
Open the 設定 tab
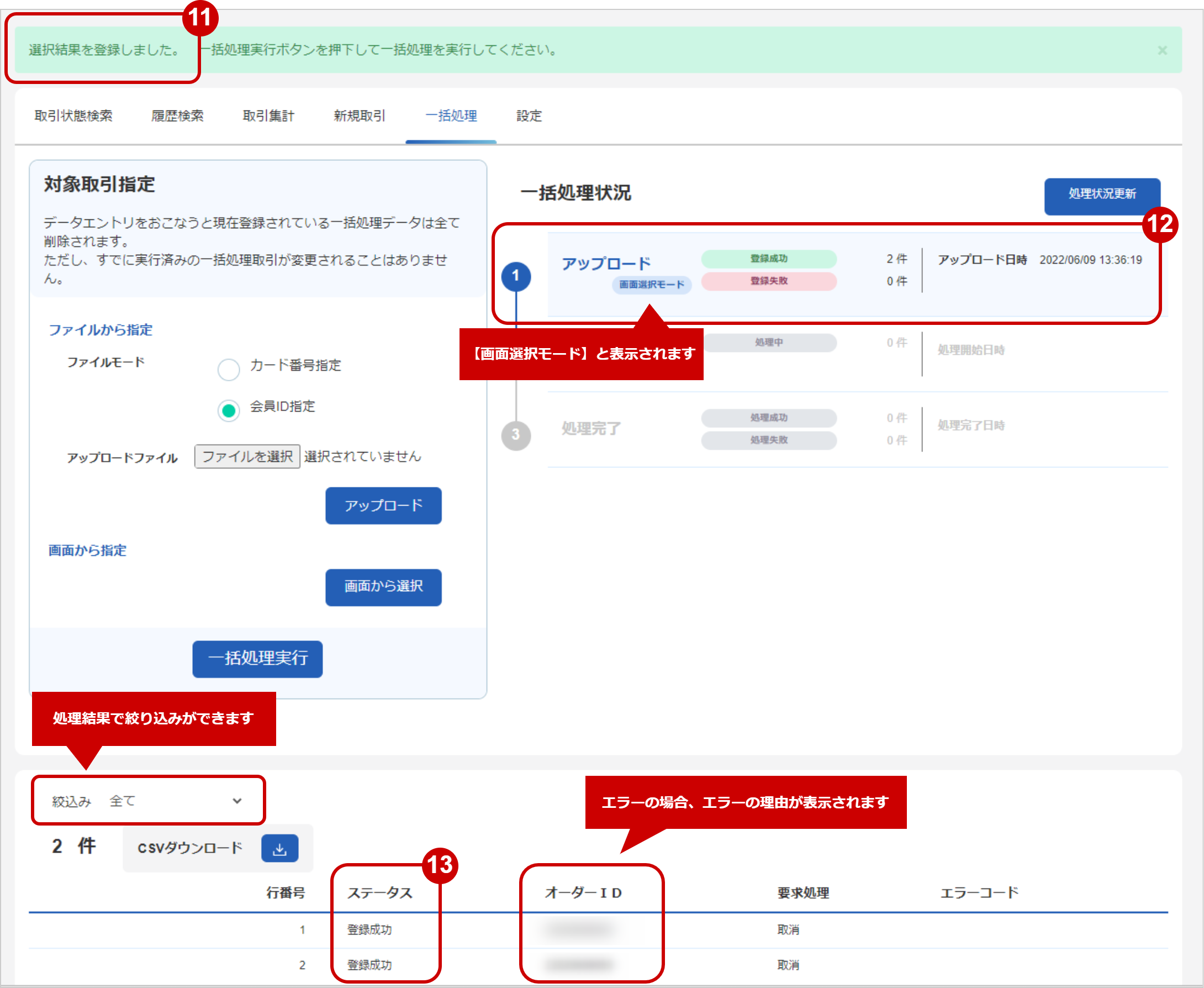529,115
